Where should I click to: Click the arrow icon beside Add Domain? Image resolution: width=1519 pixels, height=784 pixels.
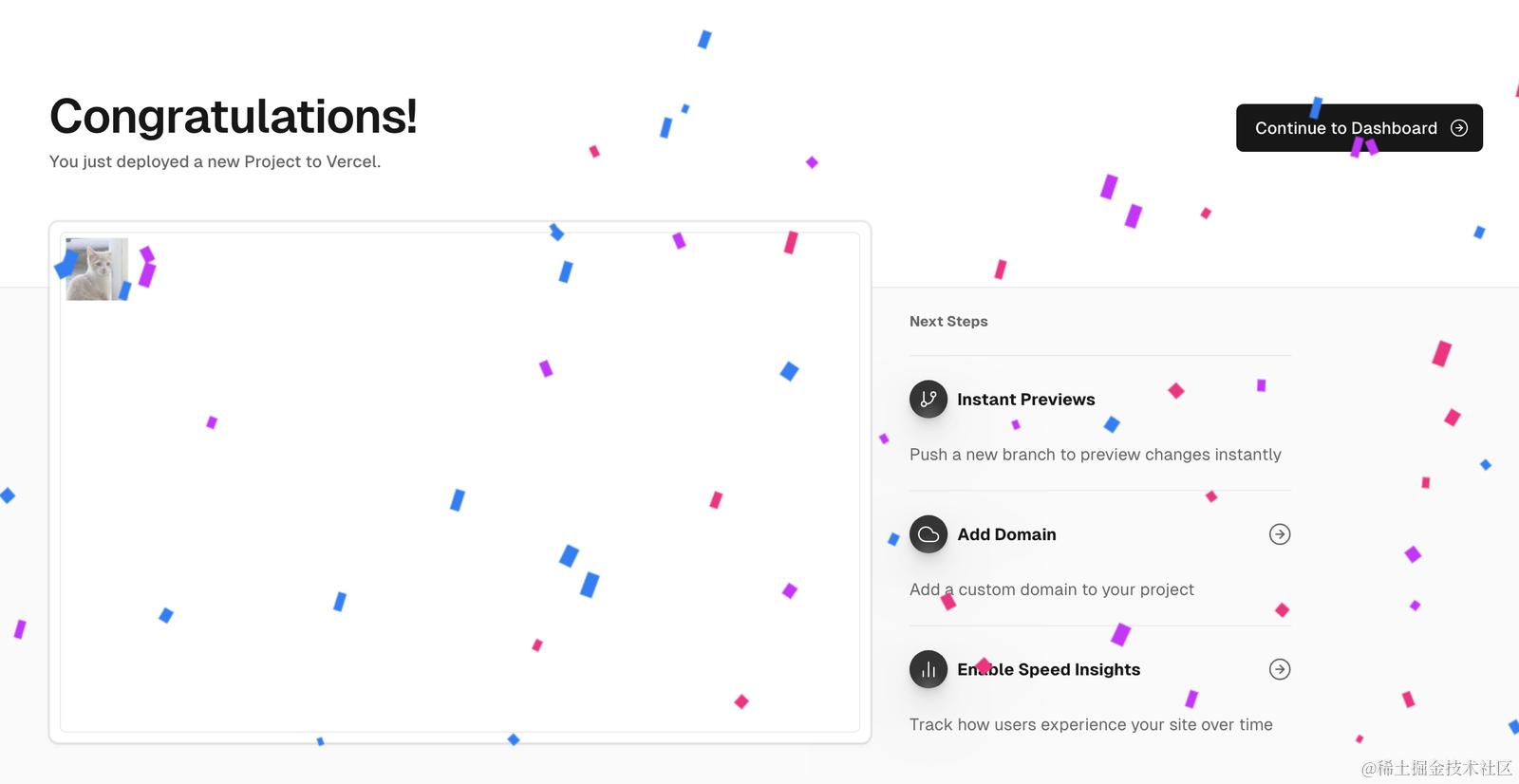(1280, 534)
